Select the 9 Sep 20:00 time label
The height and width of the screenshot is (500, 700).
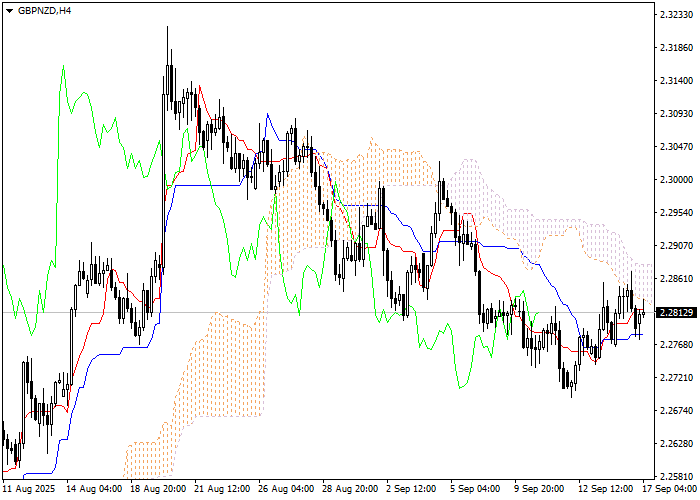pos(540,490)
